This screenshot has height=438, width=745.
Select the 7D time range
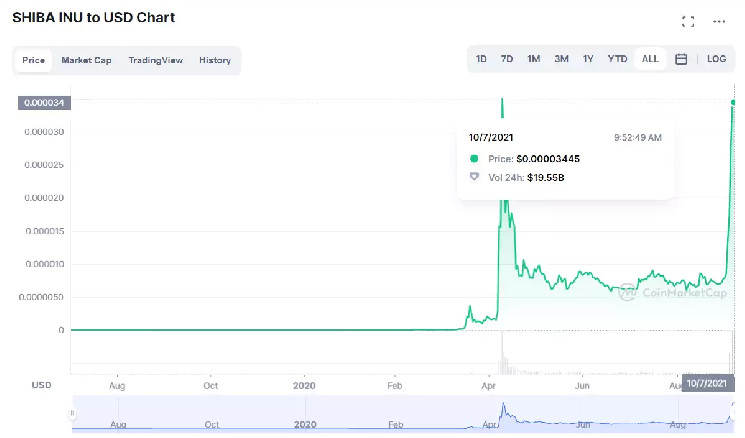(x=507, y=59)
